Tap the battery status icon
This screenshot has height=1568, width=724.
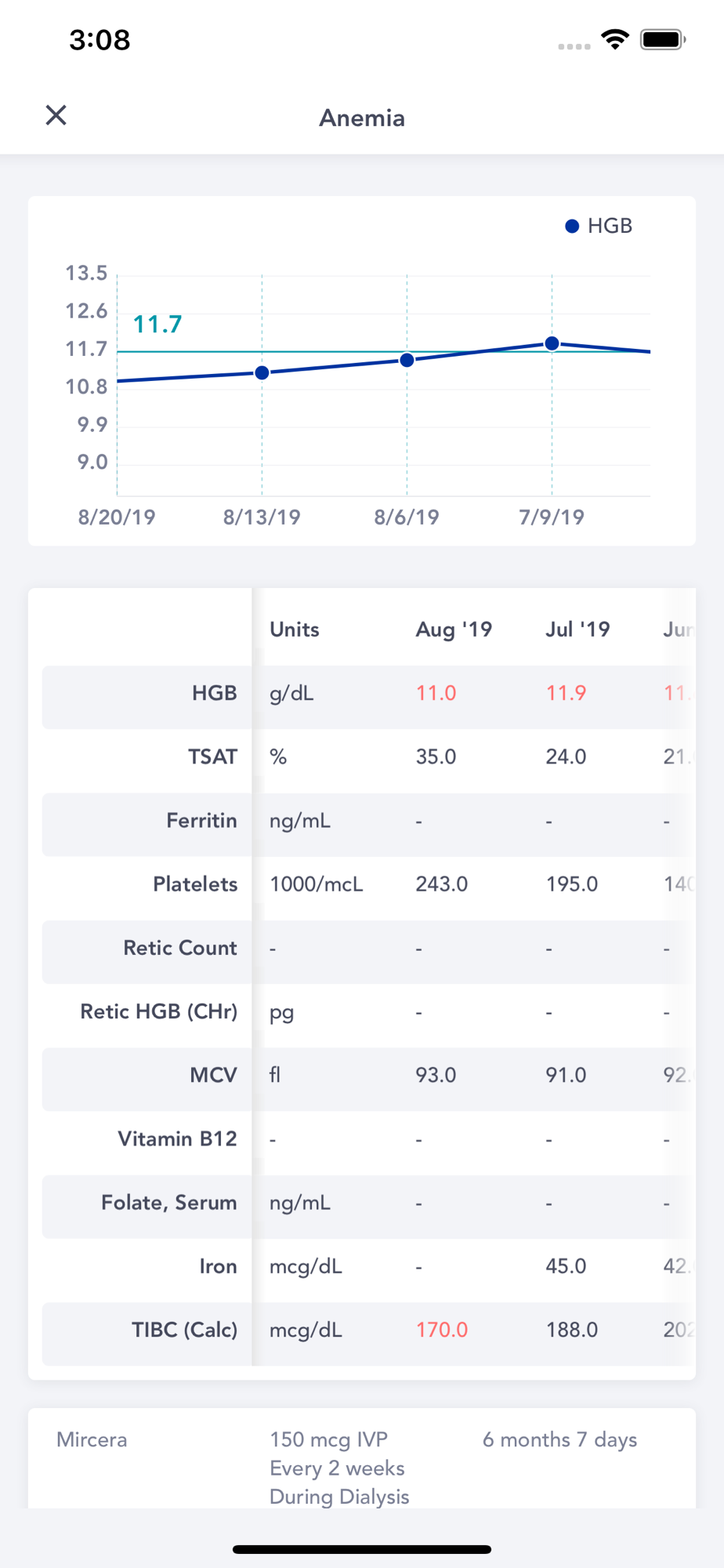point(663,39)
